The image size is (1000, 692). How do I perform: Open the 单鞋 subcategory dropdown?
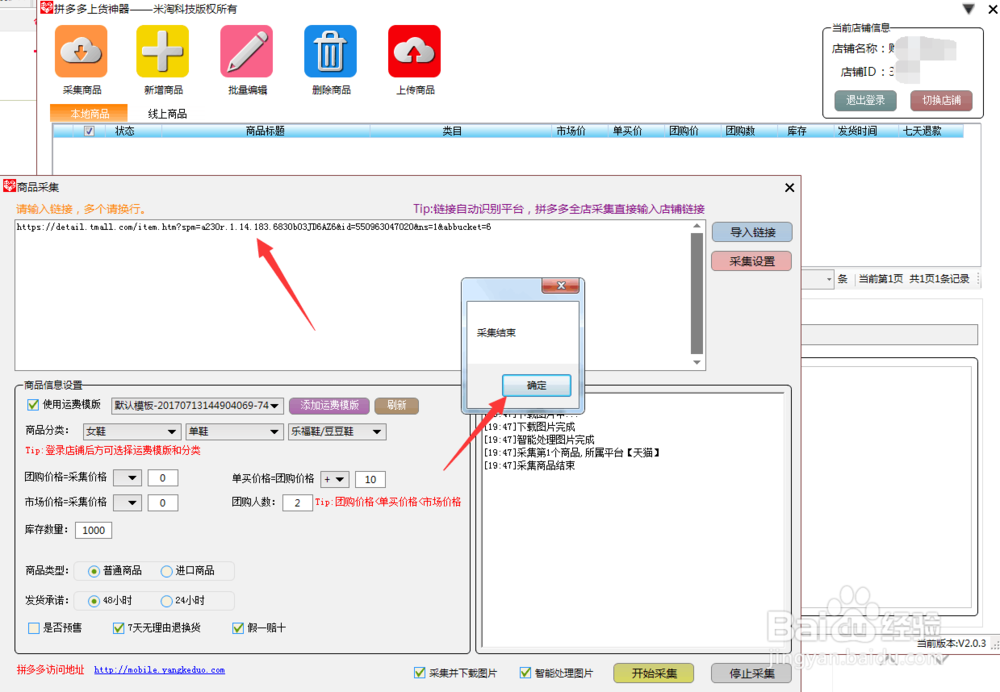click(x=234, y=432)
